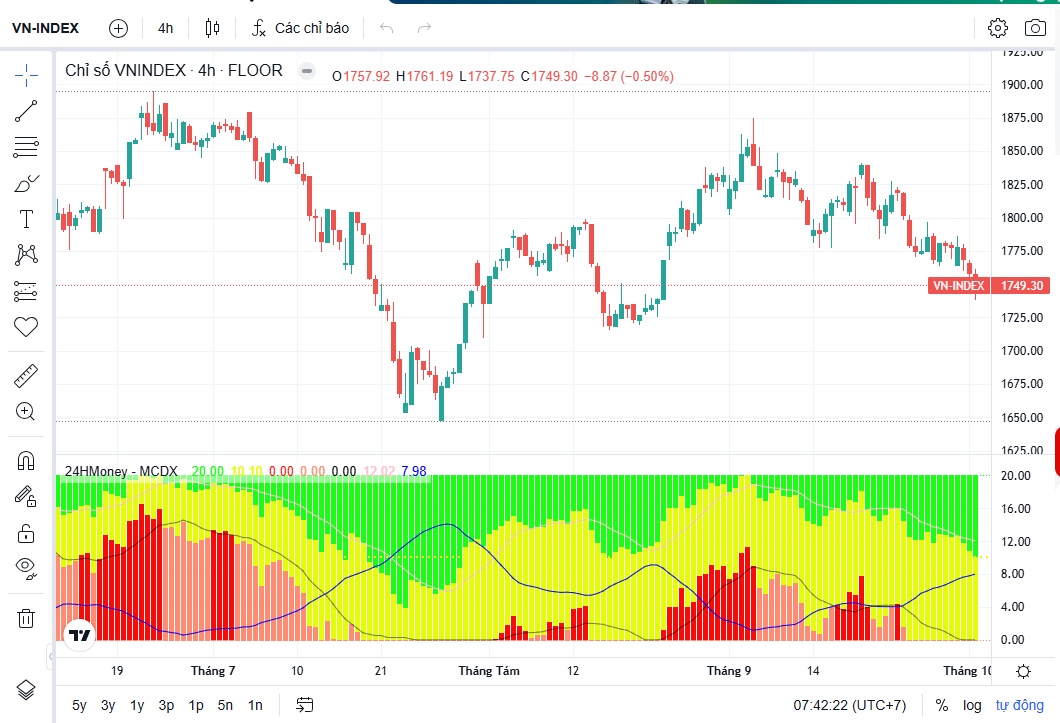Viewport: 1060px width, 723px height.
Task: Add symbol to compare with plus icon
Action: click(118, 28)
